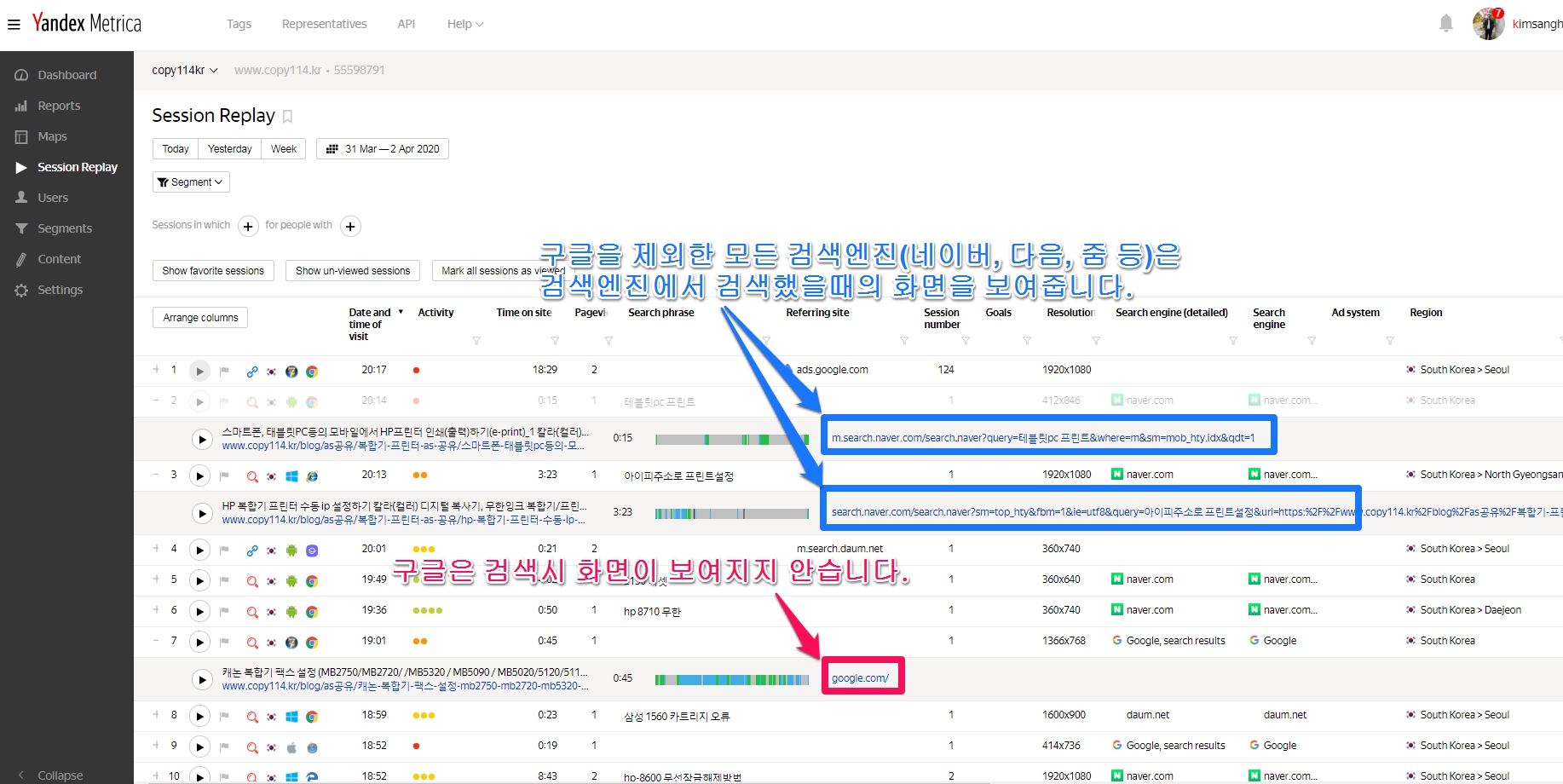Image resolution: width=1563 pixels, height=784 pixels.
Task: Click filter icon under Time on site column
Action: [x=555, y=341]
